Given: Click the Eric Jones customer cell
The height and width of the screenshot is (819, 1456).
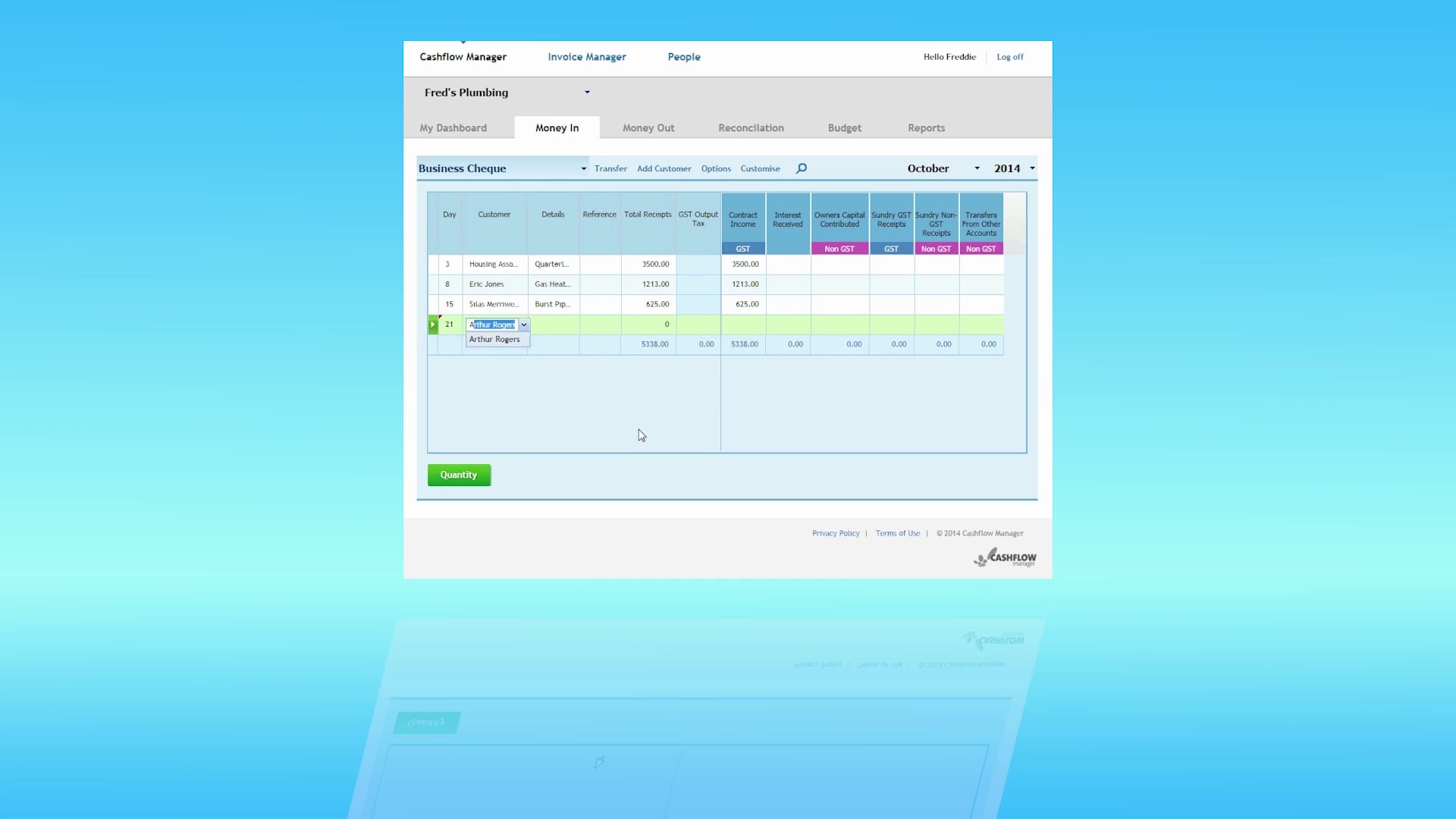Looking at the screenshot, I should 495,284.
